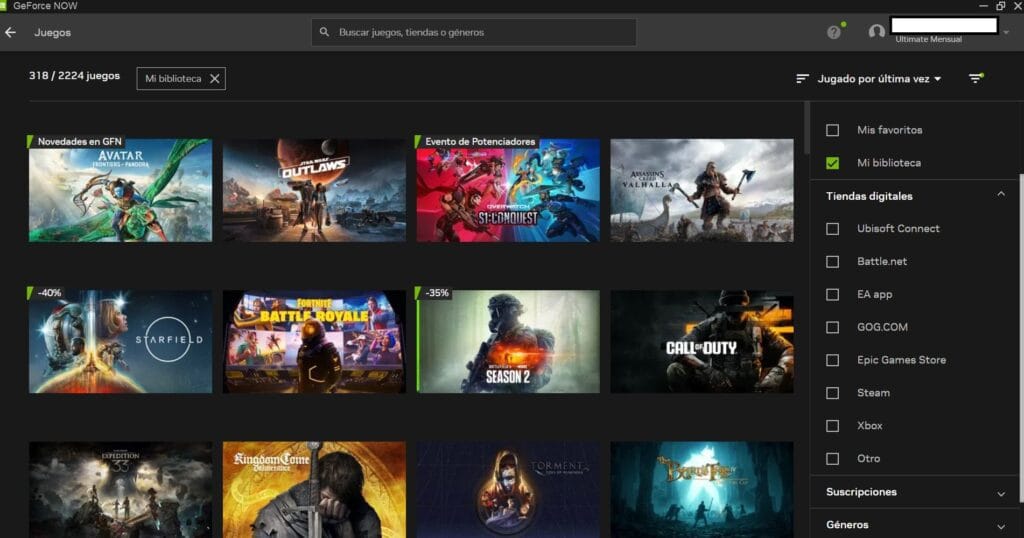
Task: Expand the Géneros section
Action: click(1001, 525)
